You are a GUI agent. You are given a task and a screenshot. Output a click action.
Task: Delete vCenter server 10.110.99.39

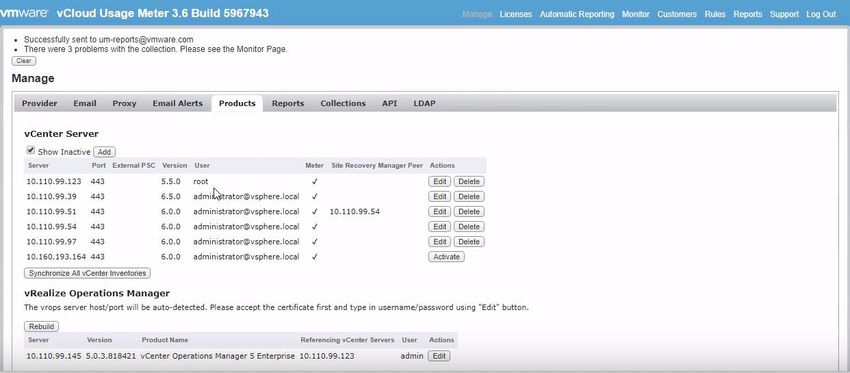click(469, 196)
